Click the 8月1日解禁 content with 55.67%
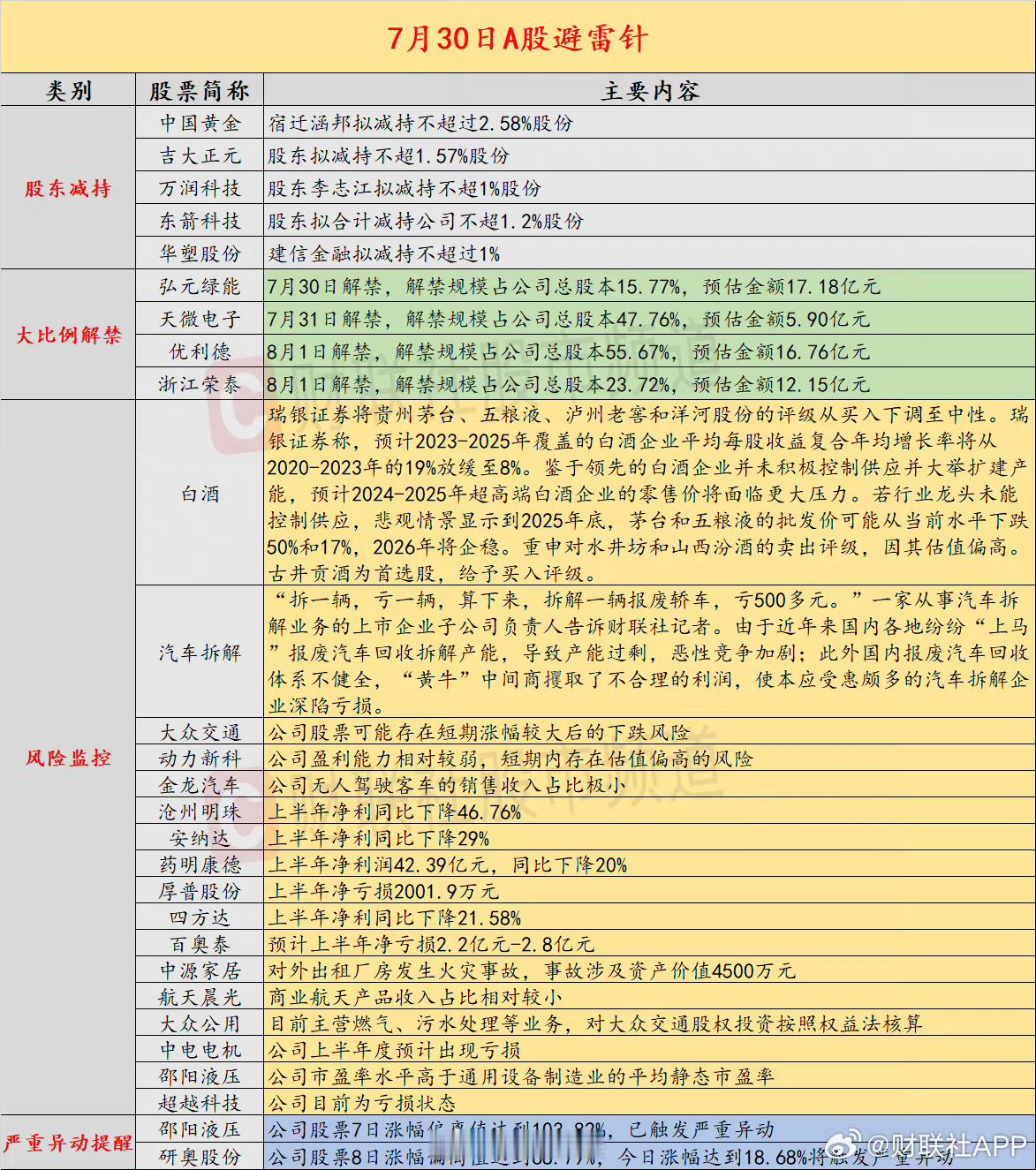The height and width of the screenshot is (1170, 1036). coord(569,351)
